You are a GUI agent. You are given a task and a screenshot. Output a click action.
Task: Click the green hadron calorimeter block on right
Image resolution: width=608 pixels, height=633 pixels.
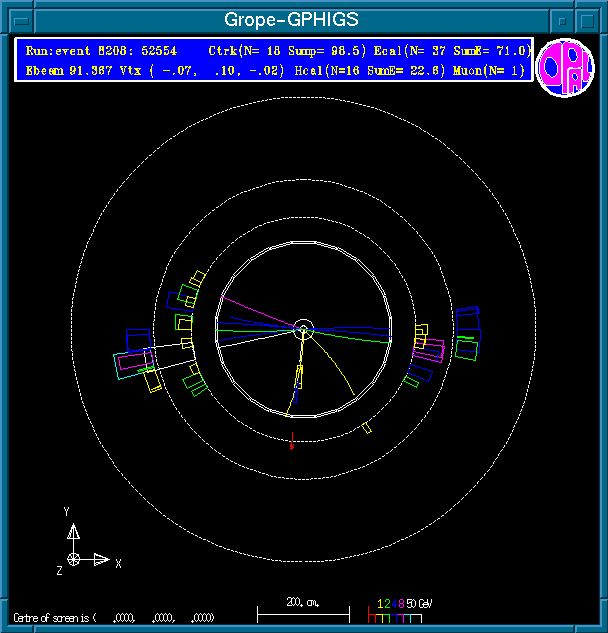[467, 348]
